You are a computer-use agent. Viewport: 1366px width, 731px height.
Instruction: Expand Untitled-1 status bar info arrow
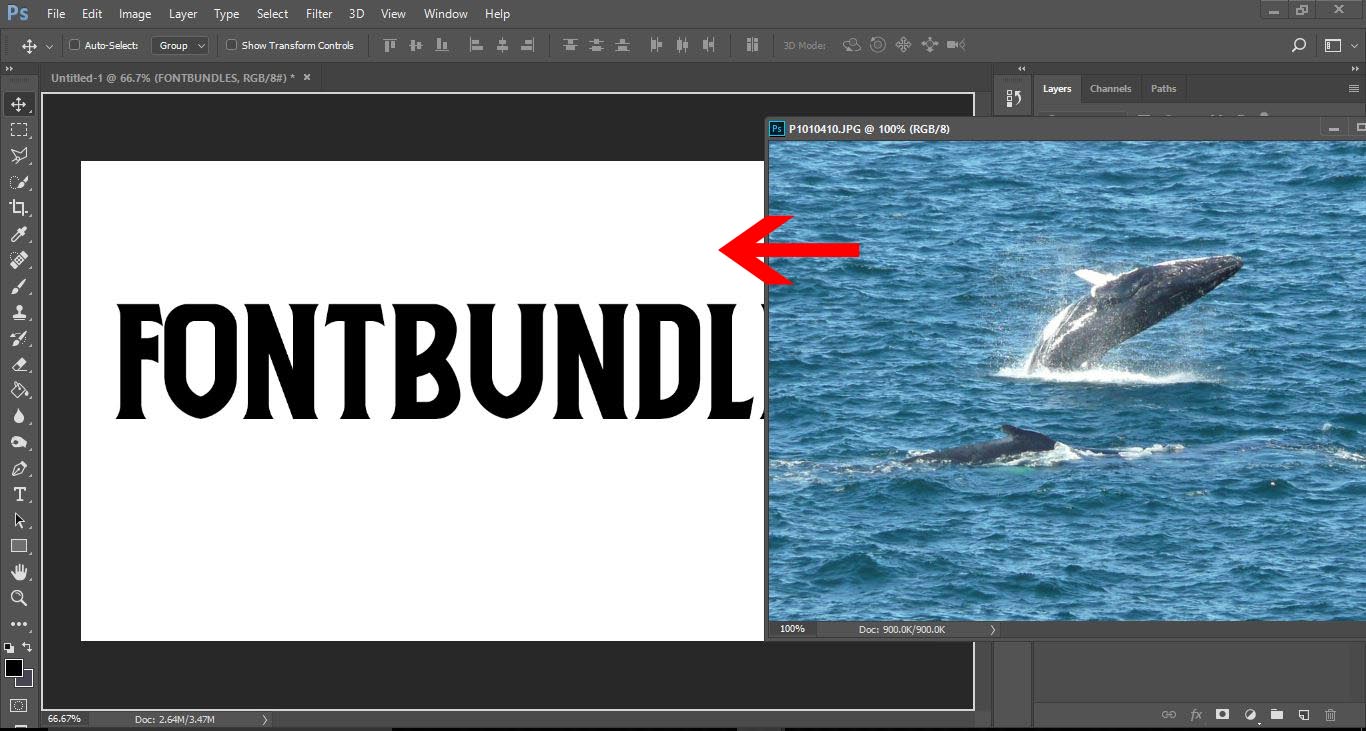(x=265, y=719)
